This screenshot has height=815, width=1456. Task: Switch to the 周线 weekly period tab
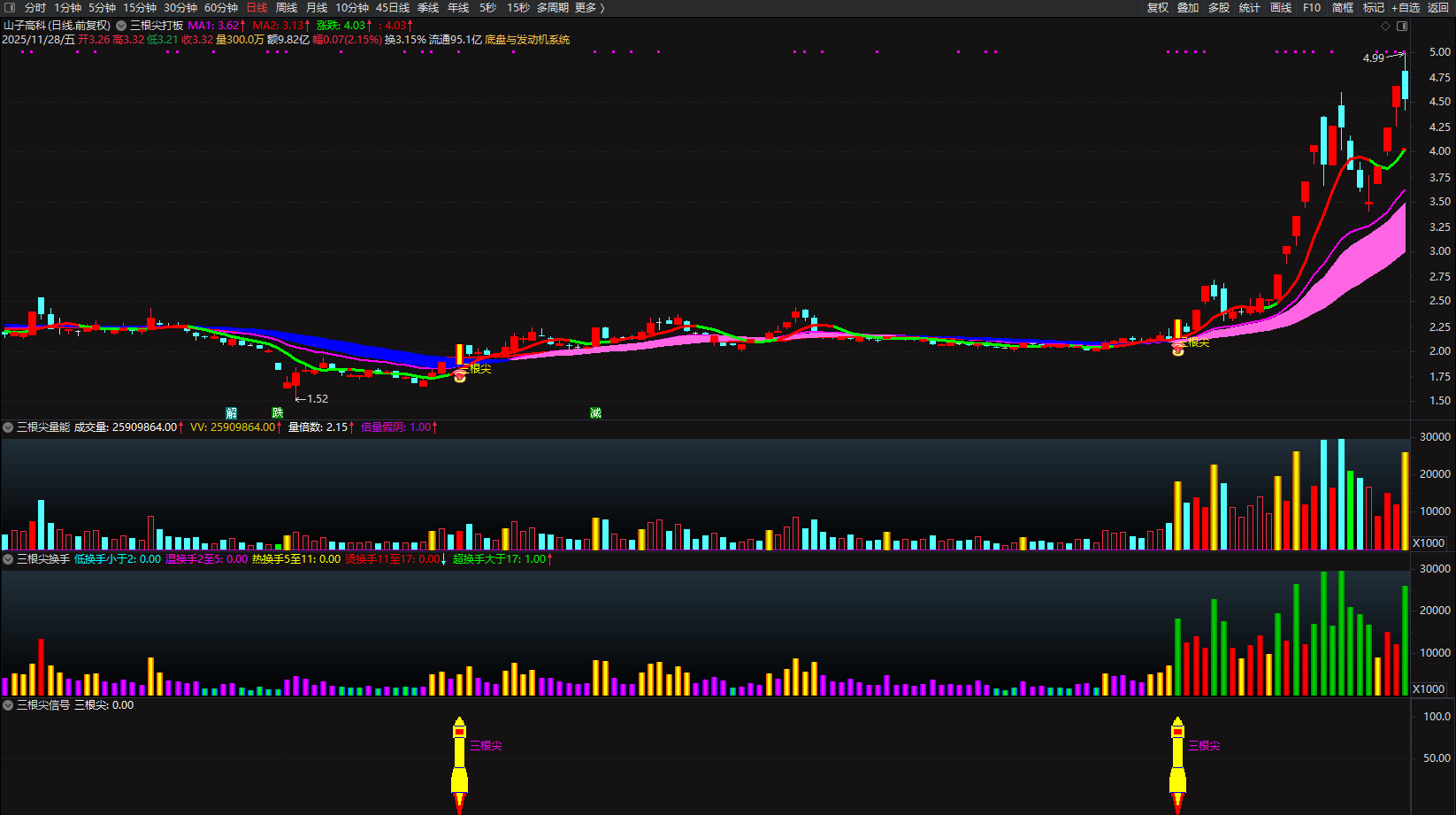(287, 8)
